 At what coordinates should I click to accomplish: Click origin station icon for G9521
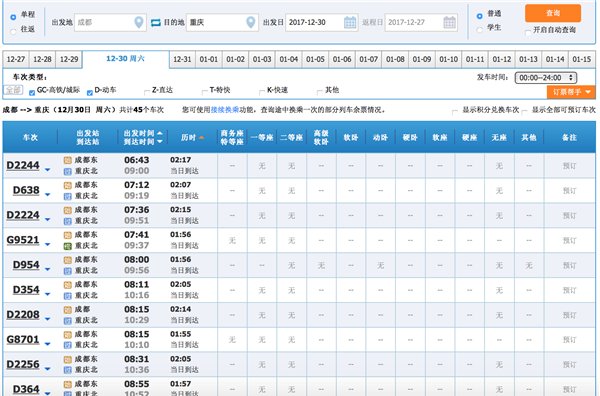(x=68, y=235)
